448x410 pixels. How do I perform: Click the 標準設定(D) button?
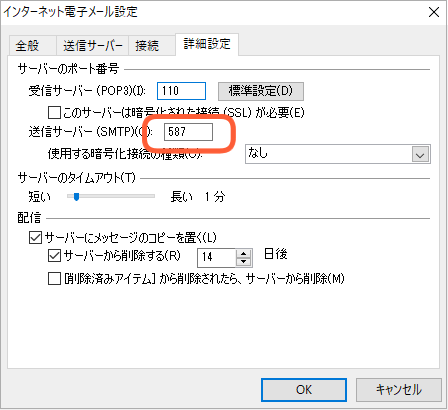point(261,91)
